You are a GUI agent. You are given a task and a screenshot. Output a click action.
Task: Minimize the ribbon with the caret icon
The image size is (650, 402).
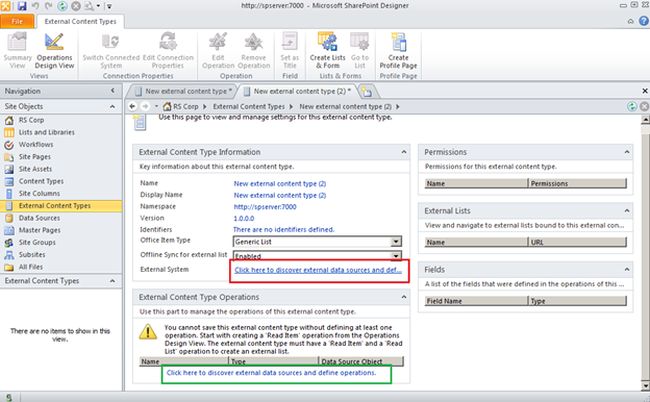[x=631, y=21]
